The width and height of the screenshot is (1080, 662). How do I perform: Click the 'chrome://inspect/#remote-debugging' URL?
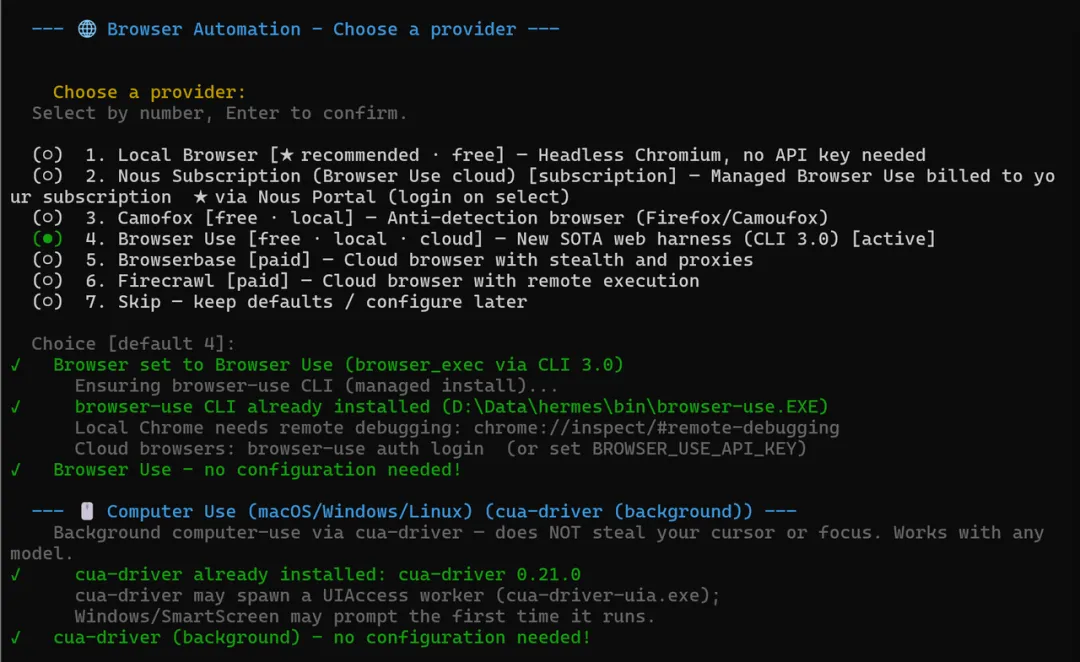pos(656,428)
